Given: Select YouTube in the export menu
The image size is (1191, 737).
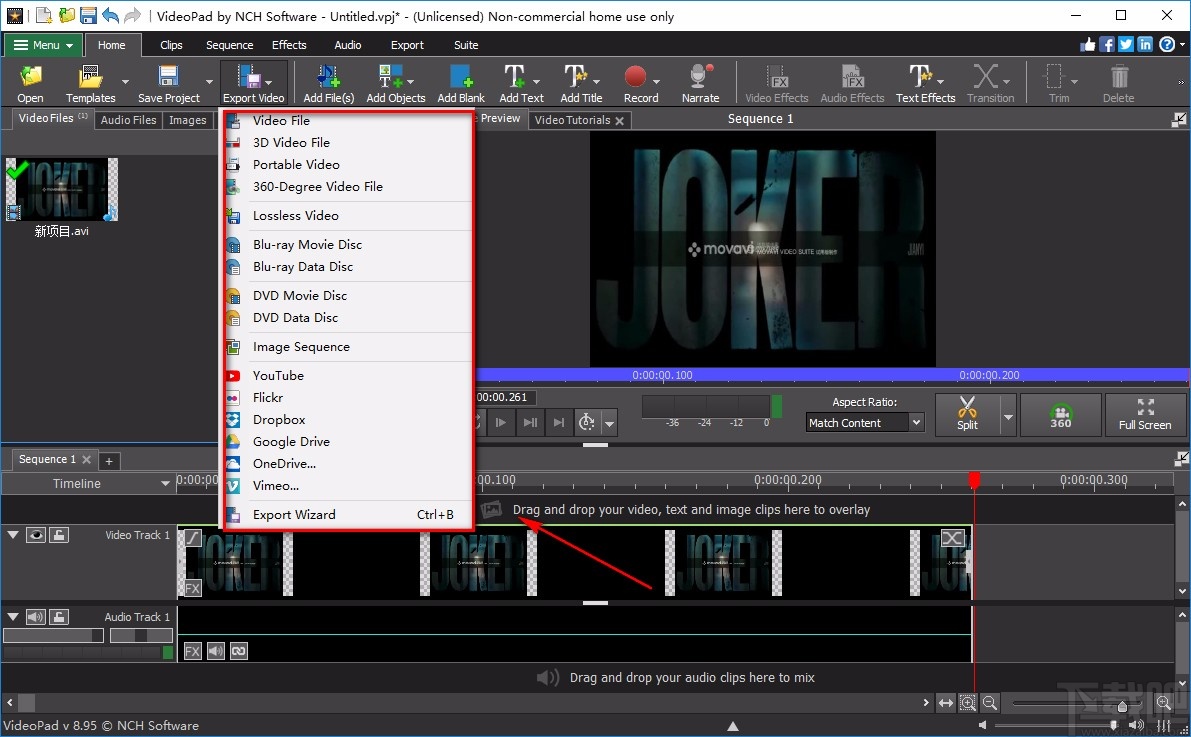Looking at the screenshot, I should 278,376.
